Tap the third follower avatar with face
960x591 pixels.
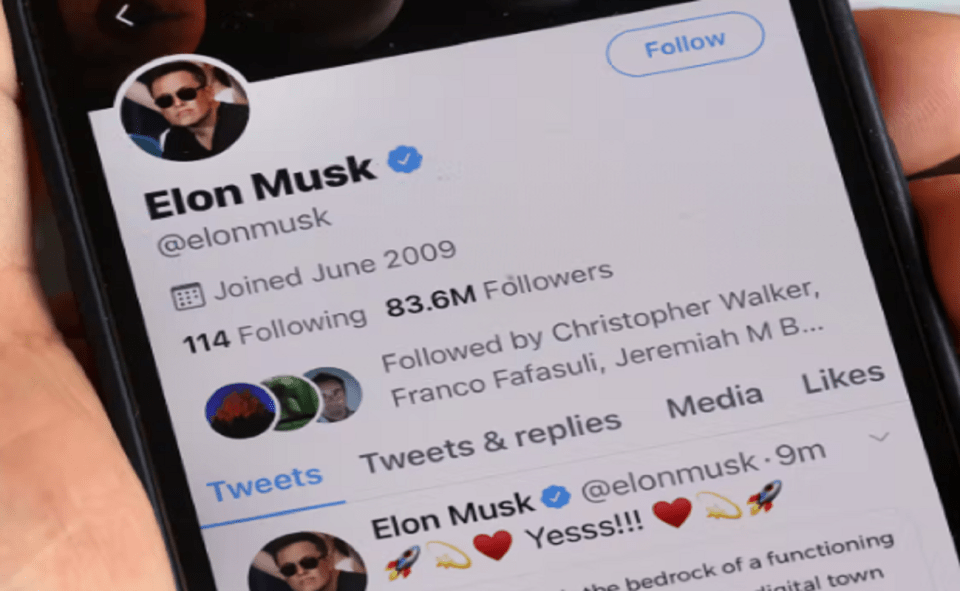coord(335,394)
